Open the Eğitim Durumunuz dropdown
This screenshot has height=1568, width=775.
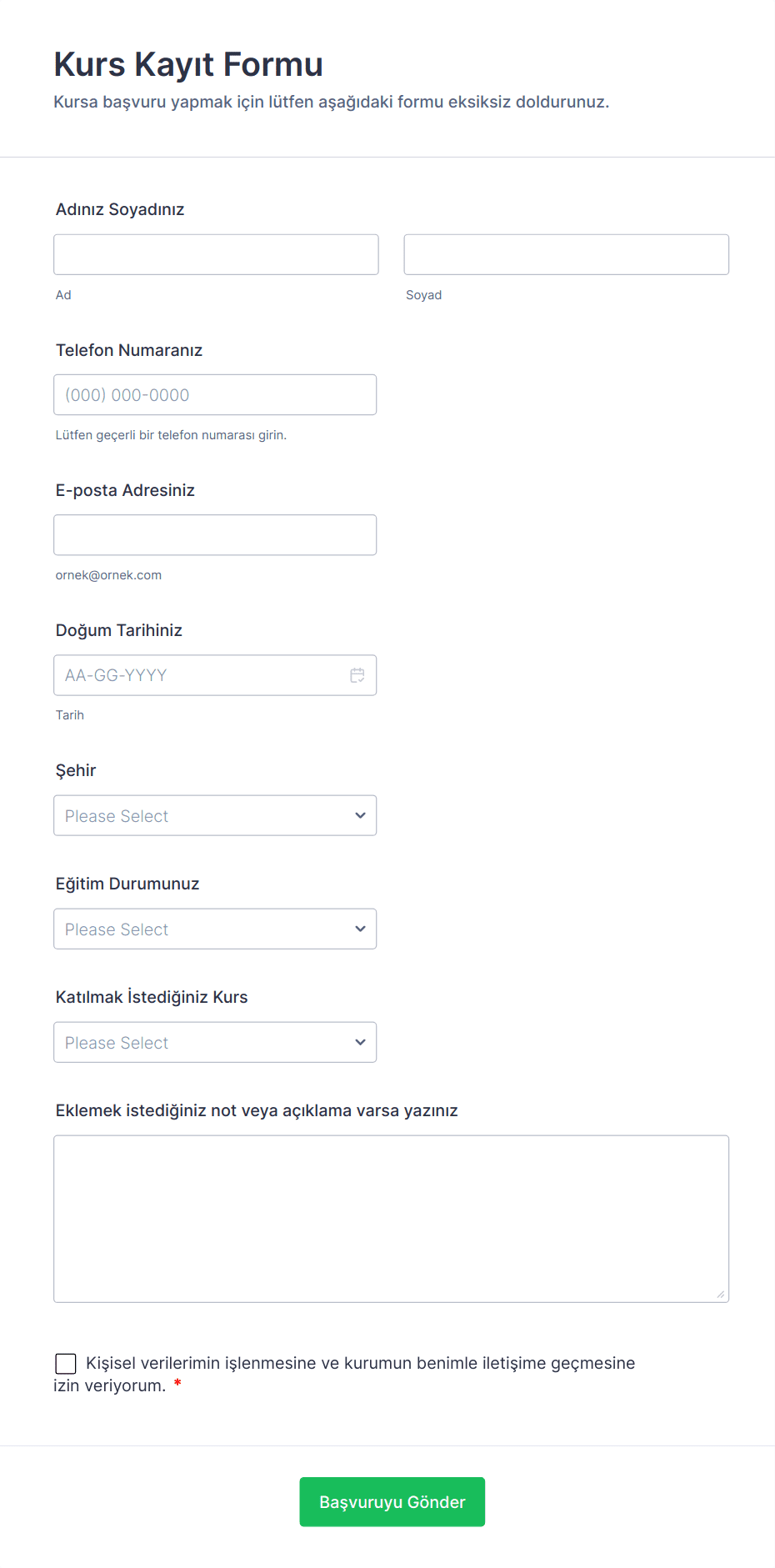(x=215, y=929)
